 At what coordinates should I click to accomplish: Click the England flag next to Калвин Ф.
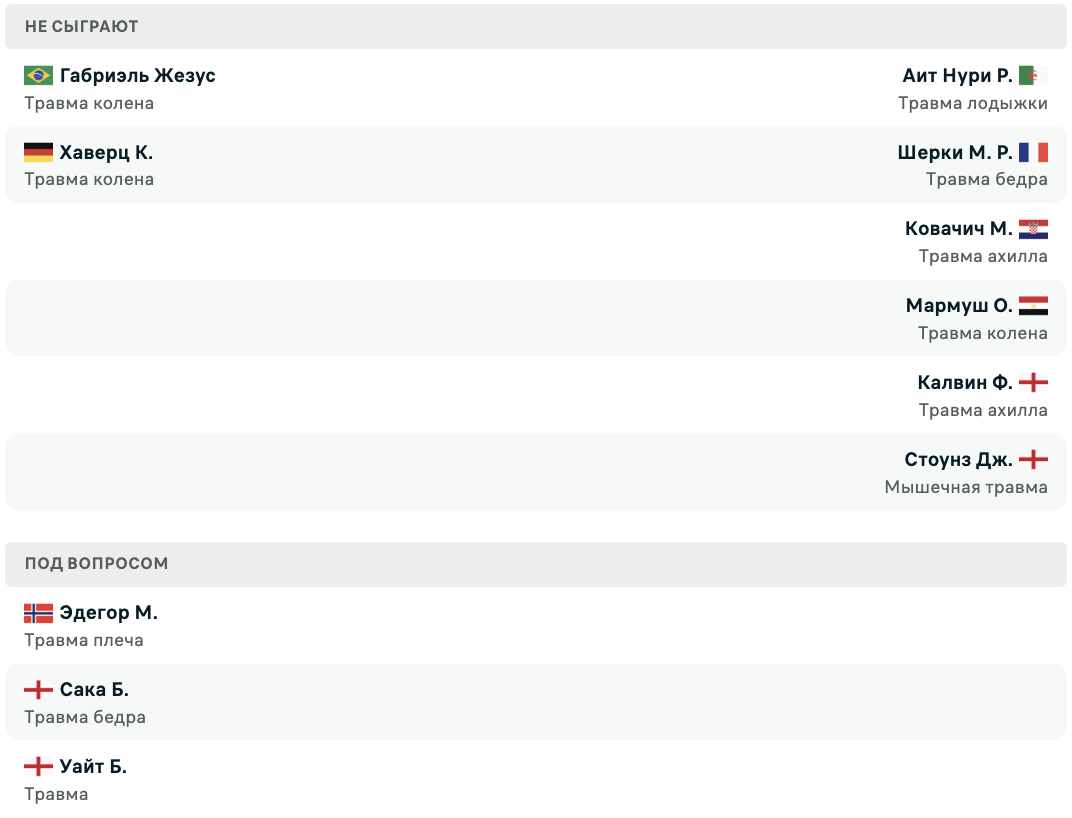pos(1033,382)
